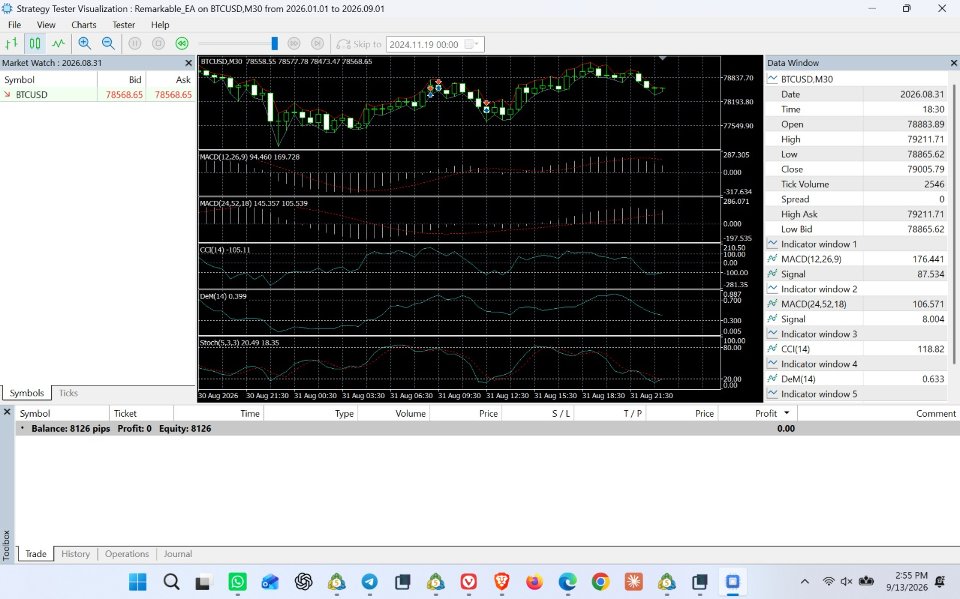This screenshot has height=599, width=960.
Task: Switch chart to line chart mode
Action: [x=58, y=43]
